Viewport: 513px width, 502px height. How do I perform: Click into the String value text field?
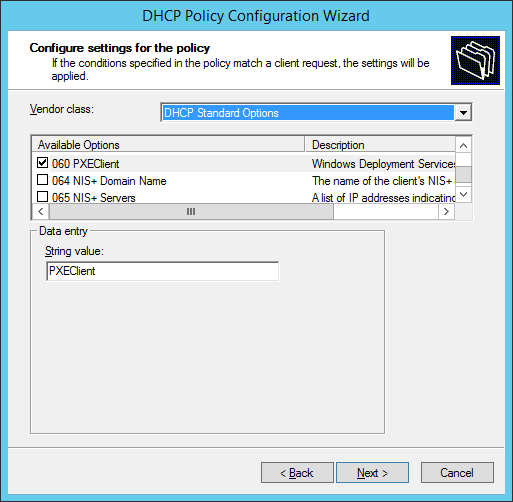(163, 271)
